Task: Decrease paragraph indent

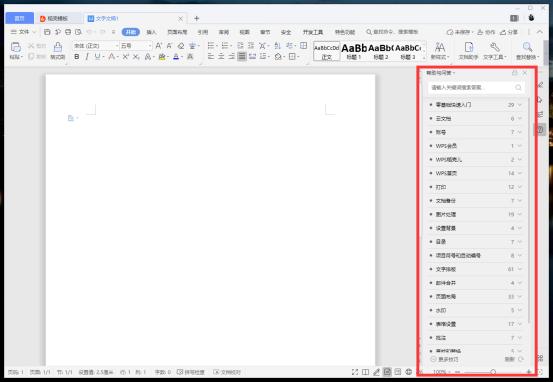Action: (240, 46)
